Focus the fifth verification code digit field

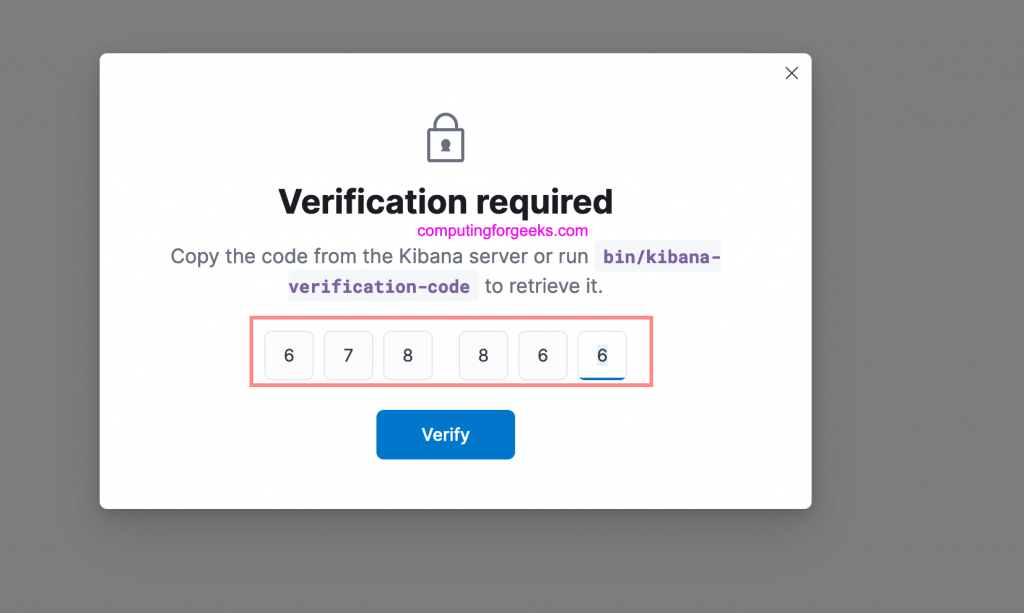543,356
